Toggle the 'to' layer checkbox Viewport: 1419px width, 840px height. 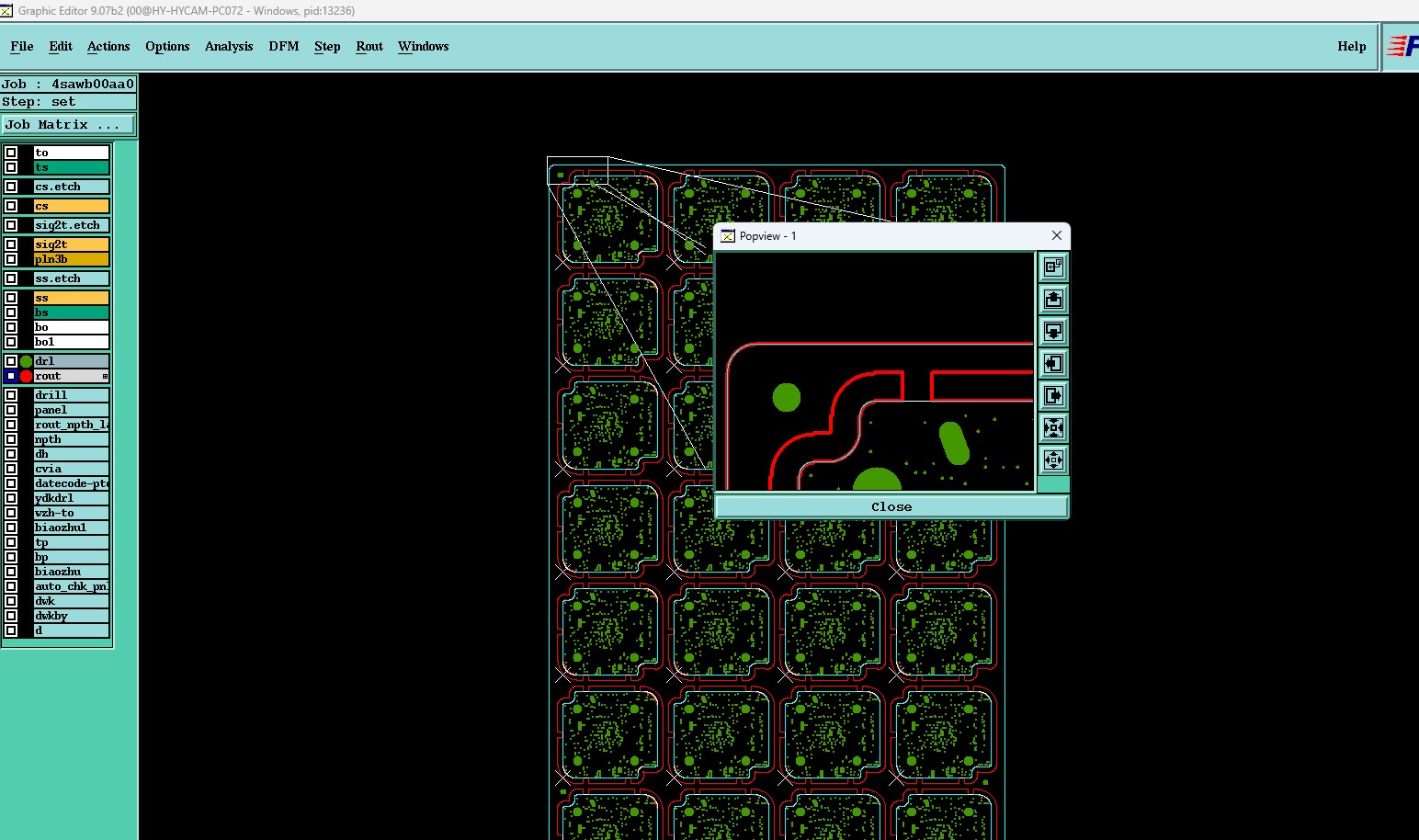(11, 153)
